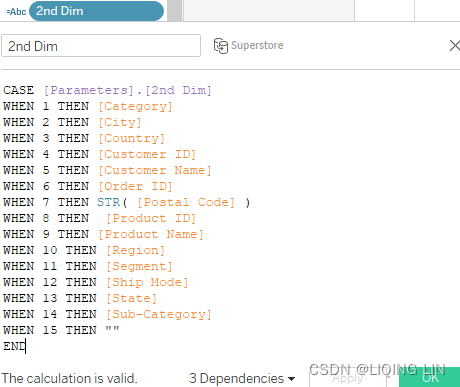Image resolution: width=460 pixels, height=387 pixels.
Task: Click the END keyword in the formula
Action: point(14,346)
